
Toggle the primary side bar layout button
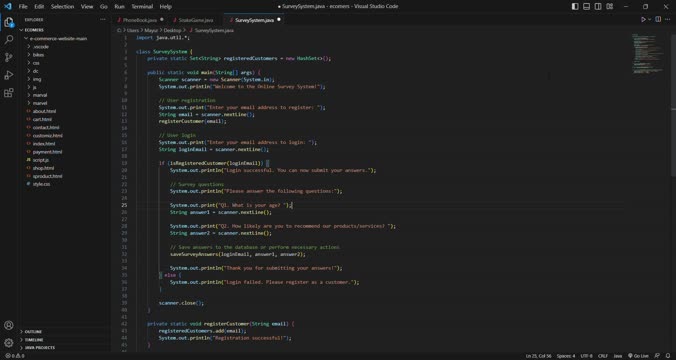point(575,6)
